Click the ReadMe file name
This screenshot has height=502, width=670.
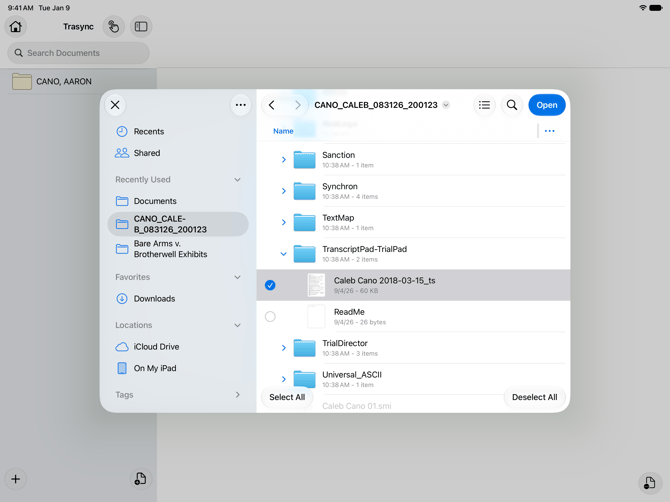point(349,312)
